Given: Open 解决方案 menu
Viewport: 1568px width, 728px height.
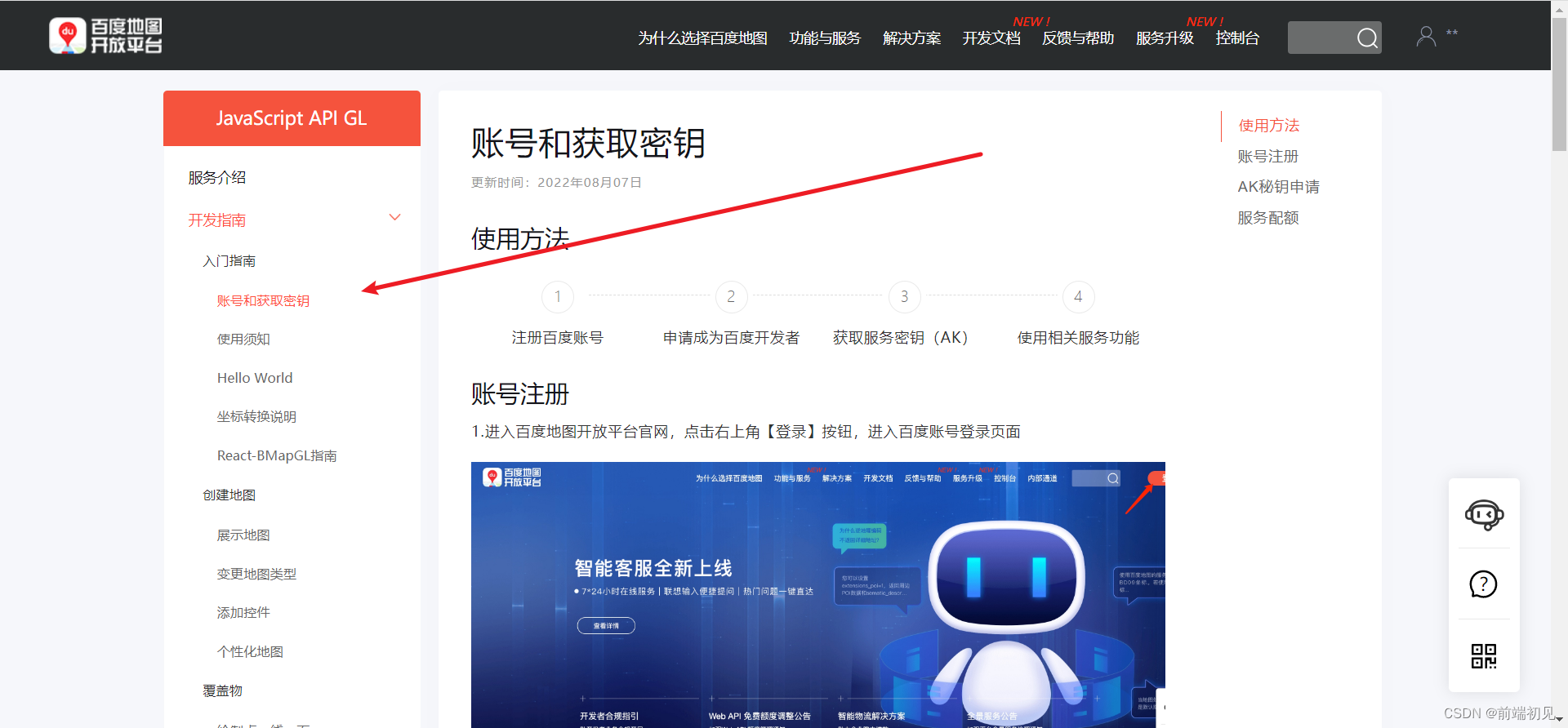Looking at the screenshot, I should 911,38.
